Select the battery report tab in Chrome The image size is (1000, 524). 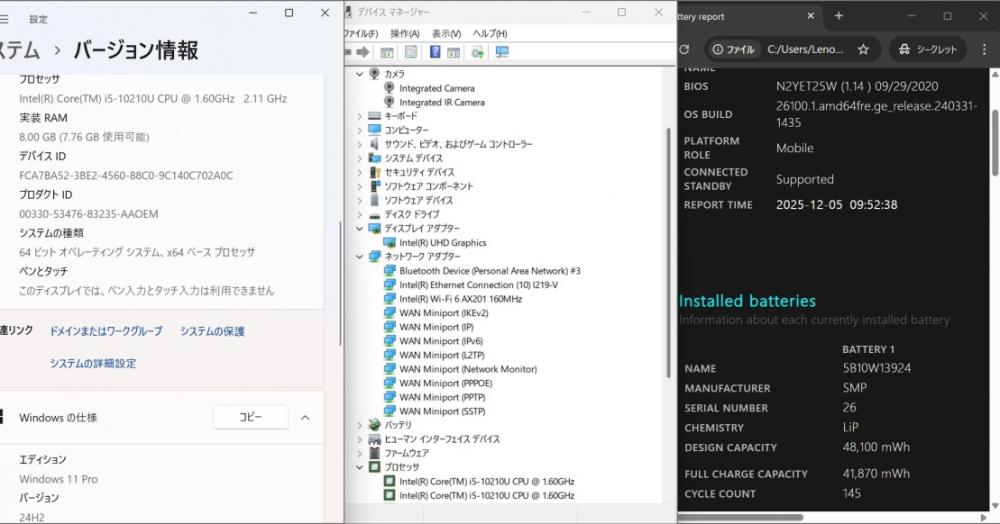click(746, 17)
